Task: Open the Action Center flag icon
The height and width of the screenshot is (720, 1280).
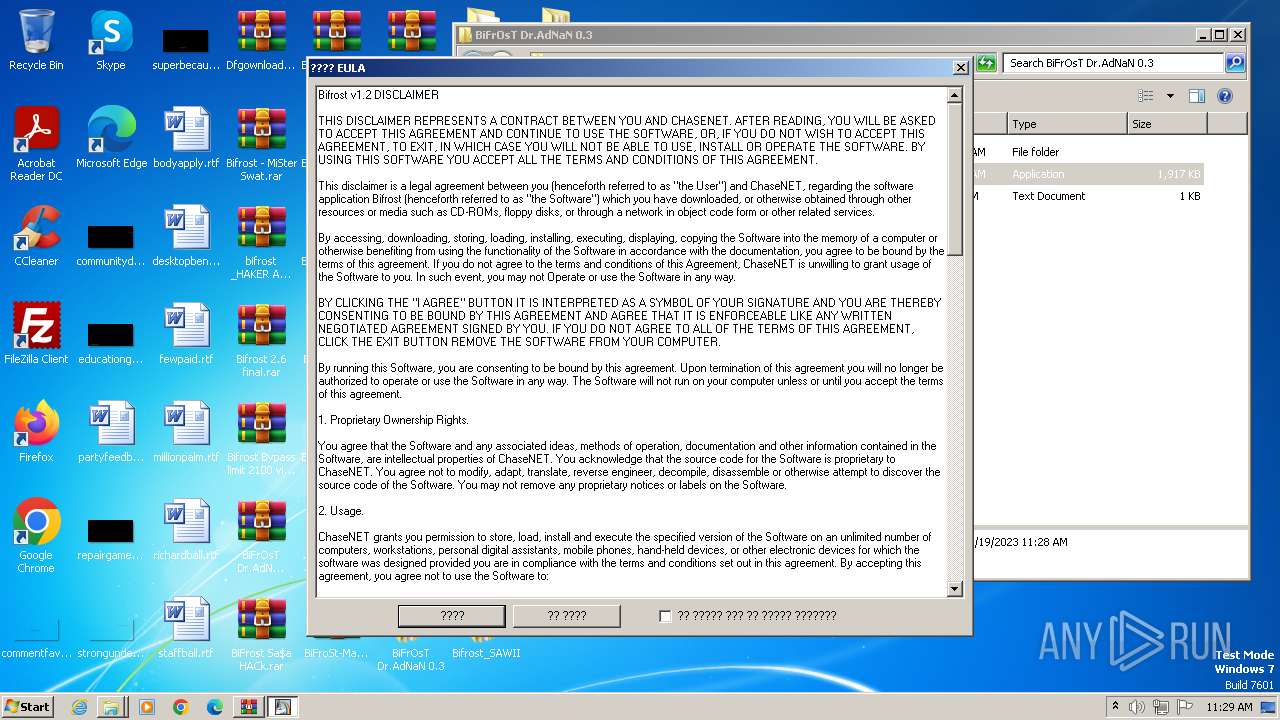Action: [x=1185, y=706]
